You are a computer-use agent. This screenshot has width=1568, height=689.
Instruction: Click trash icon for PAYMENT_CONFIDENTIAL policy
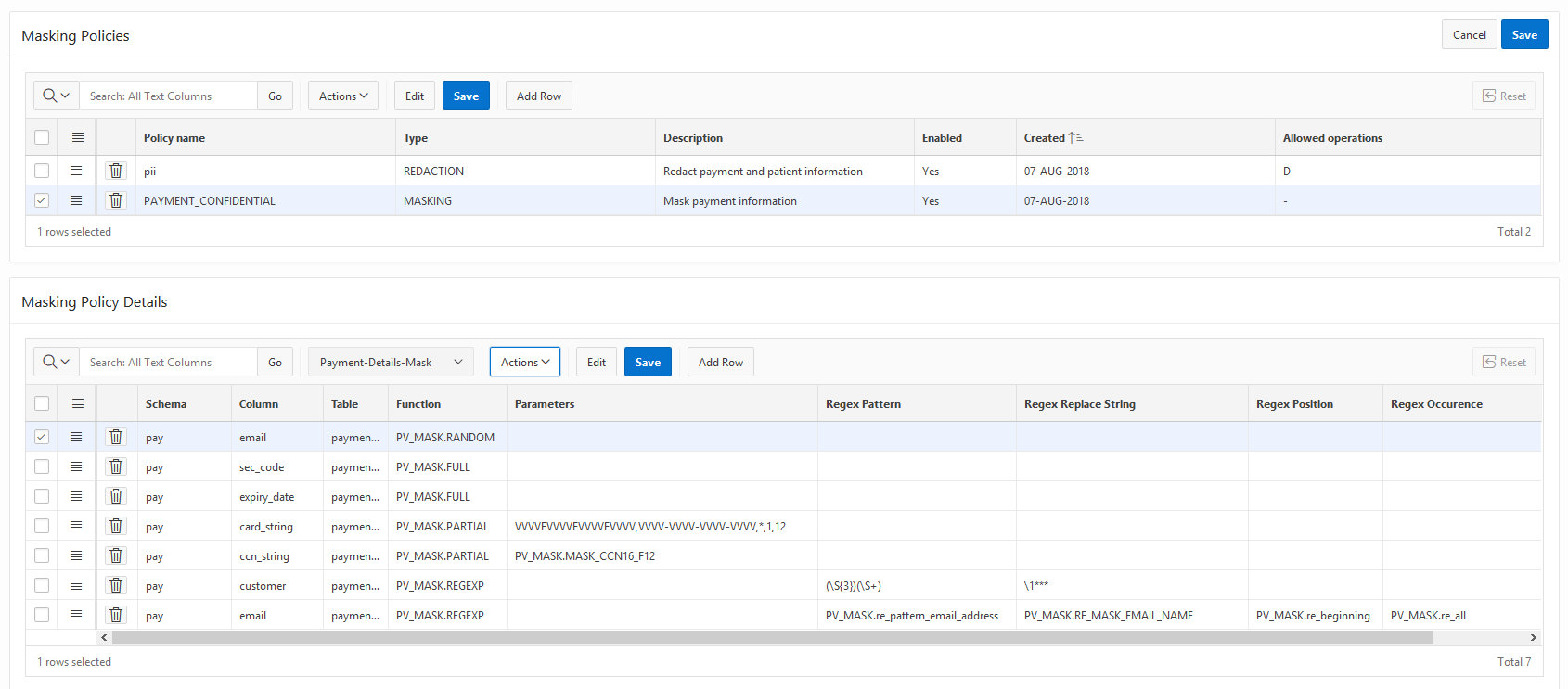click(x=116, y=200)
